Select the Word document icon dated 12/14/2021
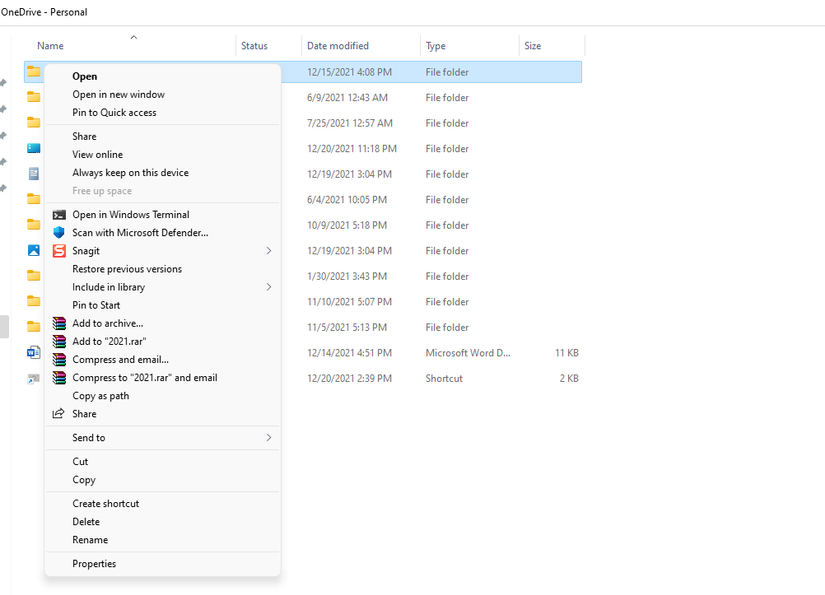 (x=34, y=352)
